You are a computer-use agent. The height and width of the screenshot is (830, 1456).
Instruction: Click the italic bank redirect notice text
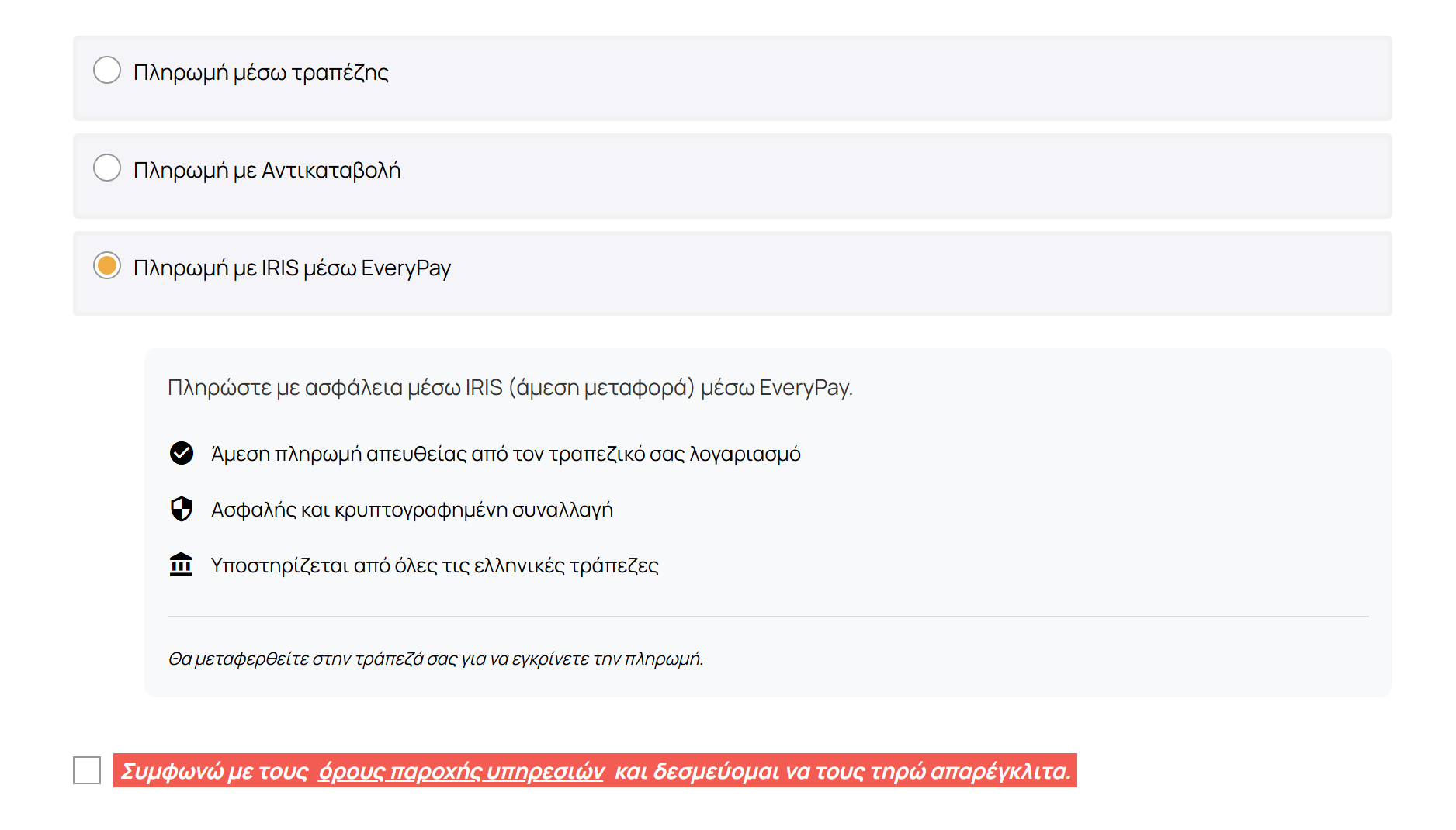click(436, 660)
